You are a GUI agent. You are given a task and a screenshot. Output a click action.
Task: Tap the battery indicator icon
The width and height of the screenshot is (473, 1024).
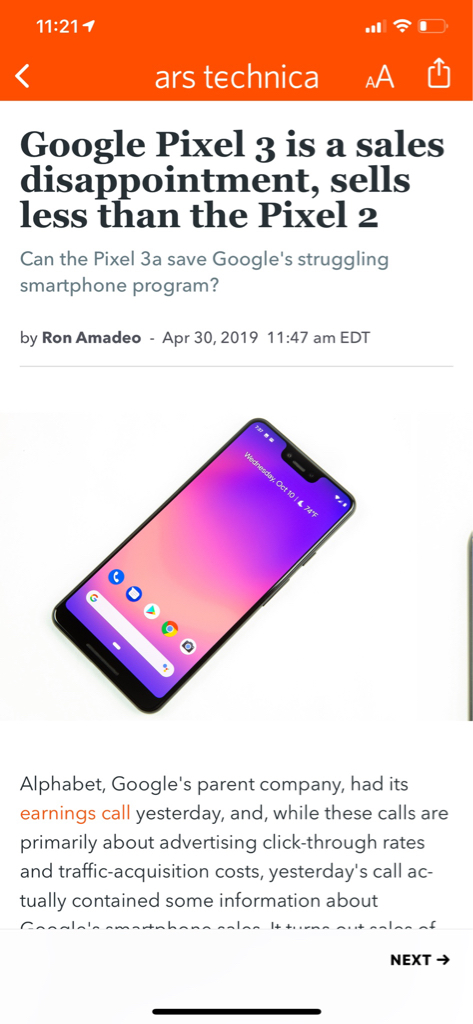click(x=432, y=27)
